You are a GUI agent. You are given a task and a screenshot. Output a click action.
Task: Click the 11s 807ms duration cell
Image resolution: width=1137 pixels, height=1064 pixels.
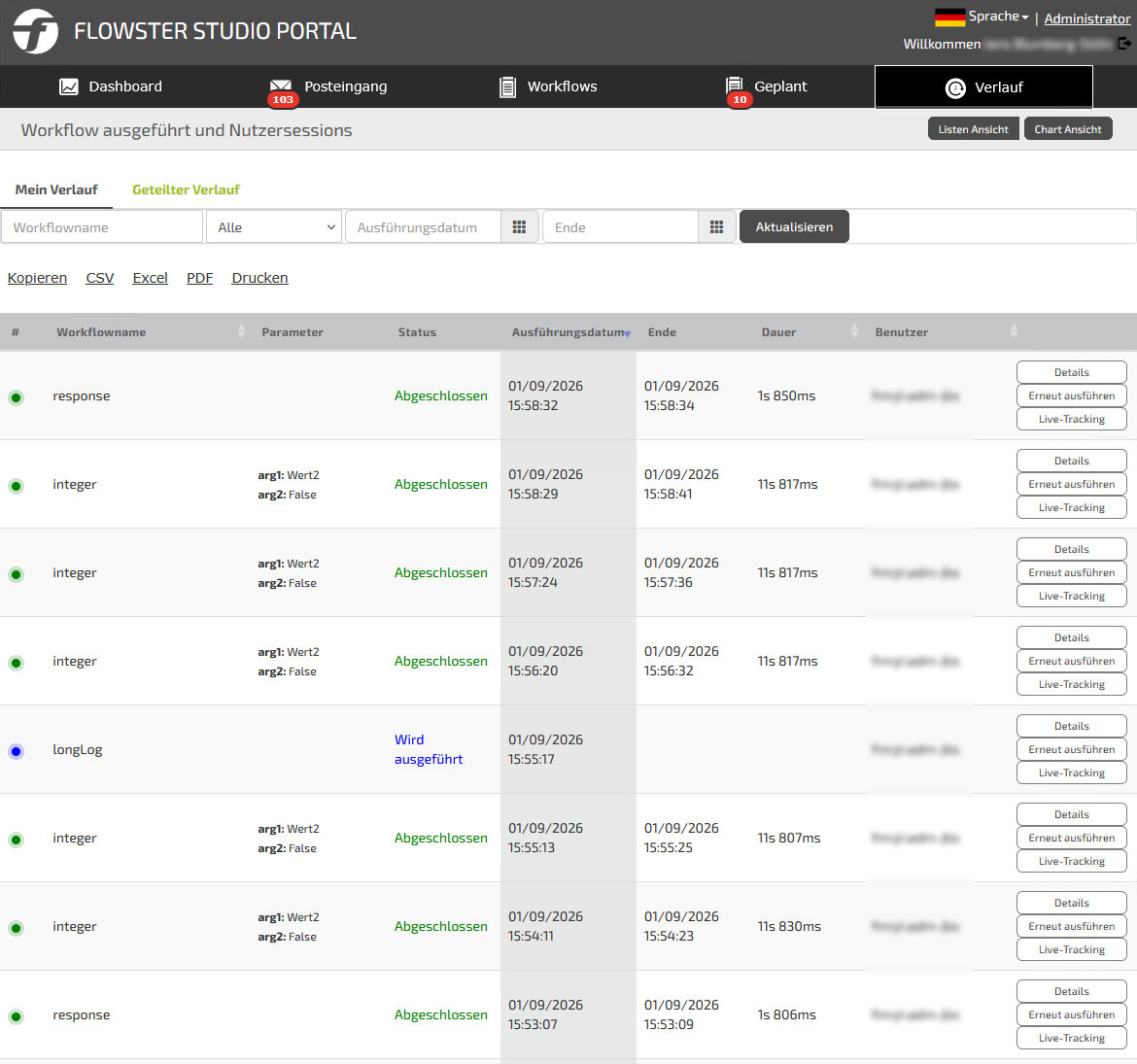point(790,838)
